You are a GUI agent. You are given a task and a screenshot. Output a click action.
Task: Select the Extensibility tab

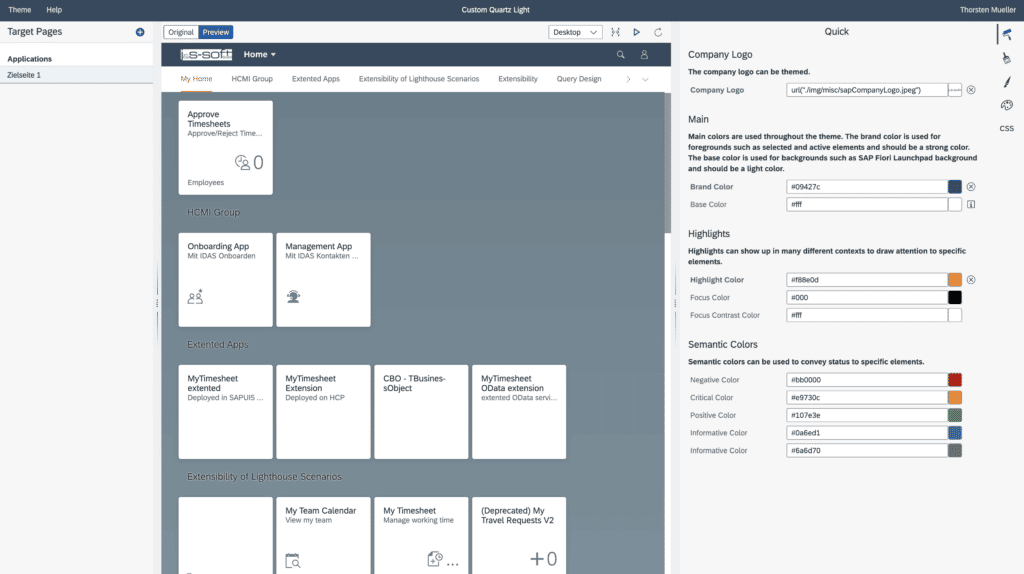pyautogui.click(x=518, y=79)
